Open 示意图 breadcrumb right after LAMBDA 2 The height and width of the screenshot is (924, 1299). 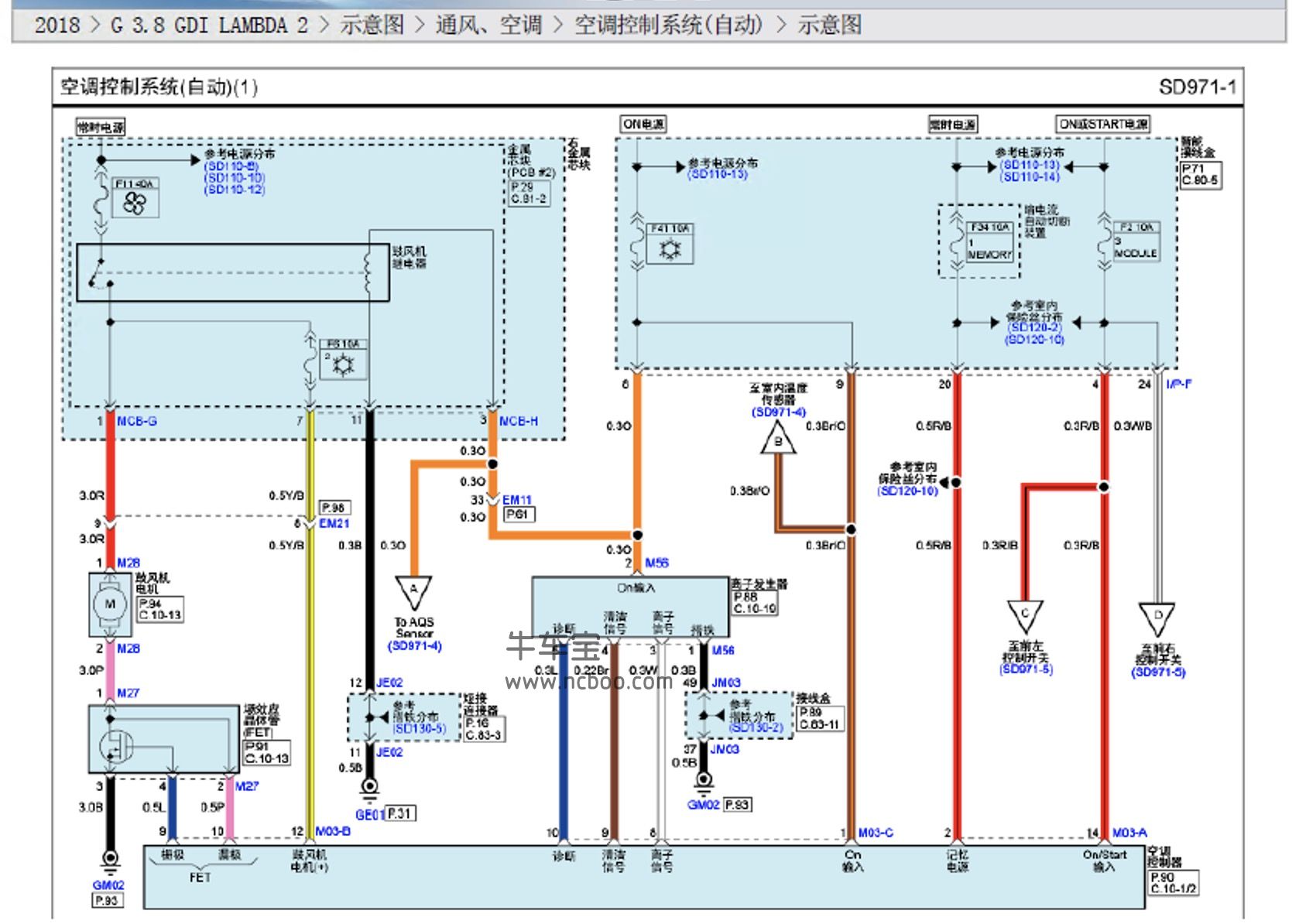tap(372, 25)
